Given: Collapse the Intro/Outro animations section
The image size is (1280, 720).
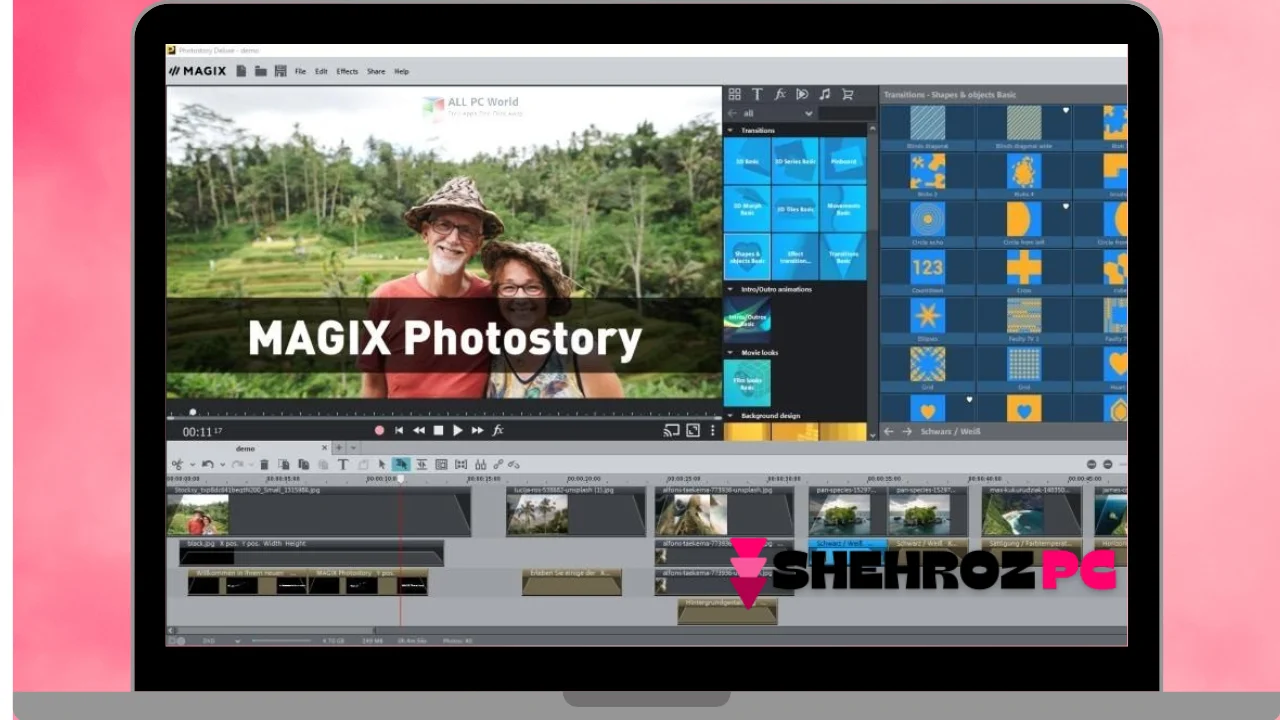Looking at the screenshot, I should pos(730,289).
